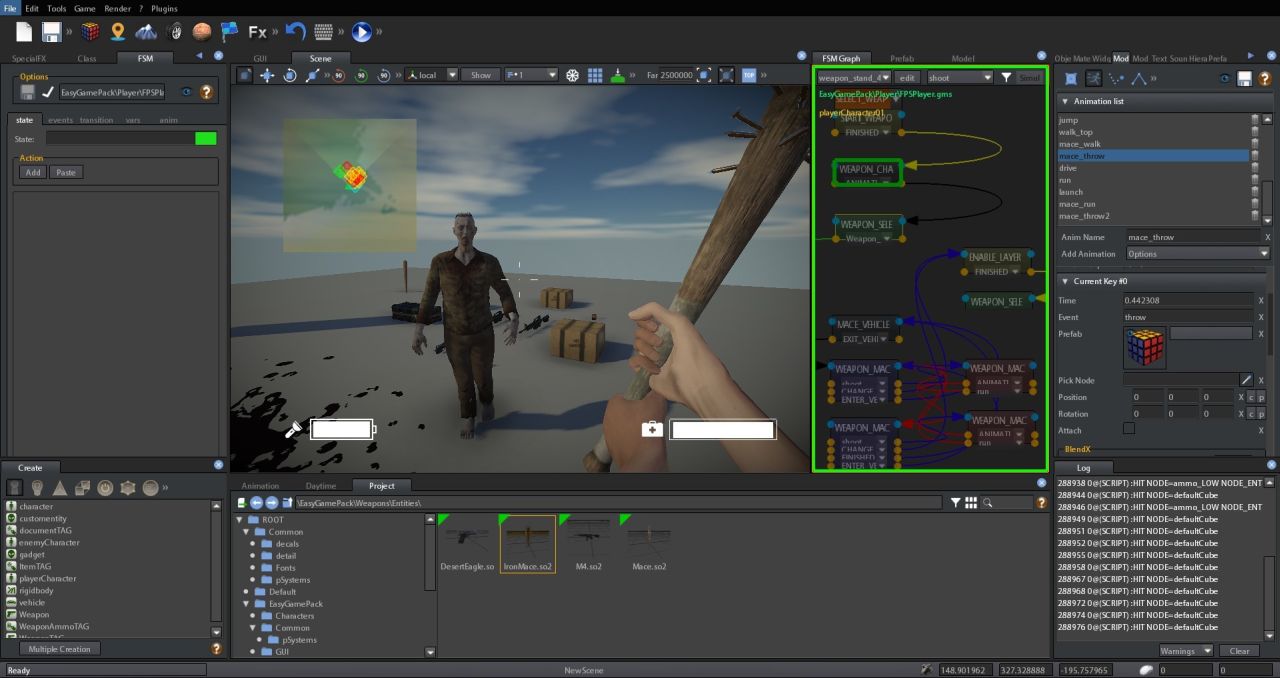1280x678 pixels.
Task: Click the Clear button in Log panel
Action: pos(1239,651)
